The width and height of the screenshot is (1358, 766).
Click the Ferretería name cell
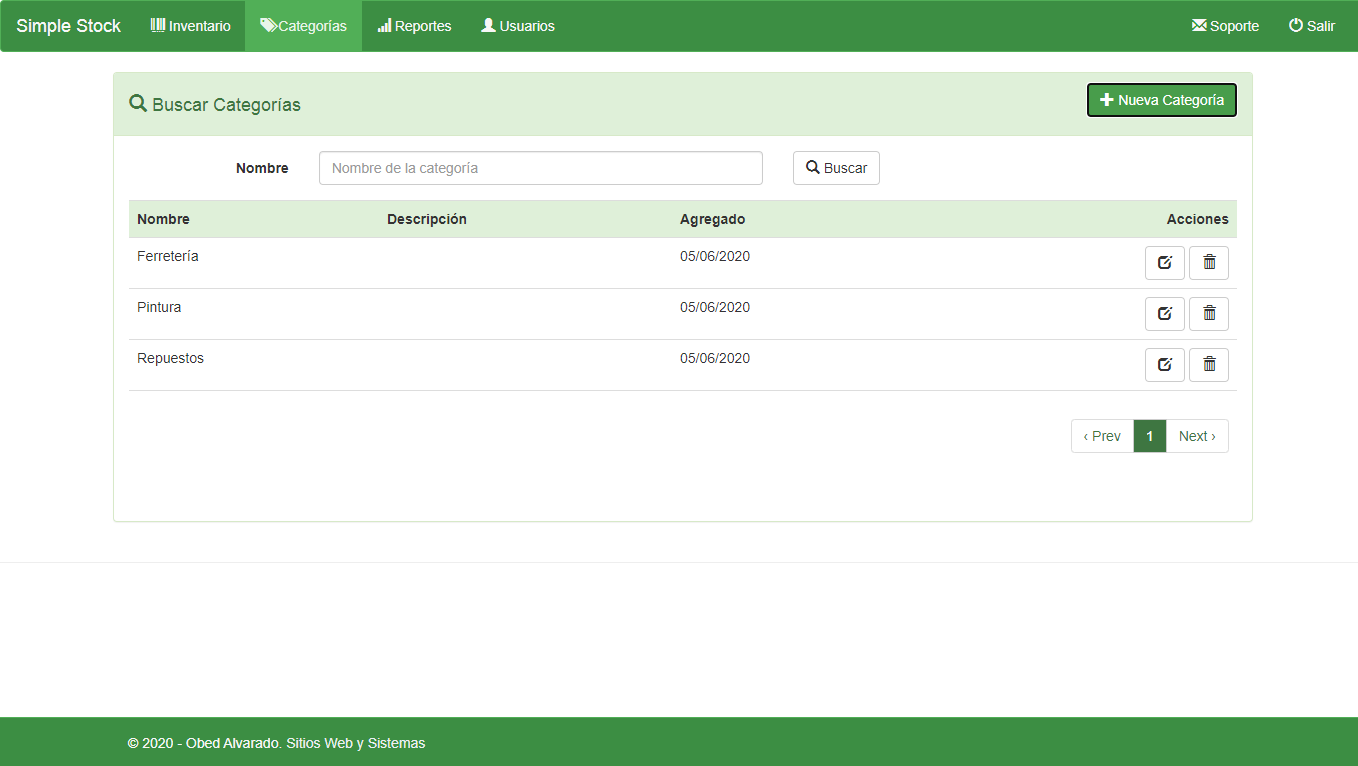[x=168, y=256]
